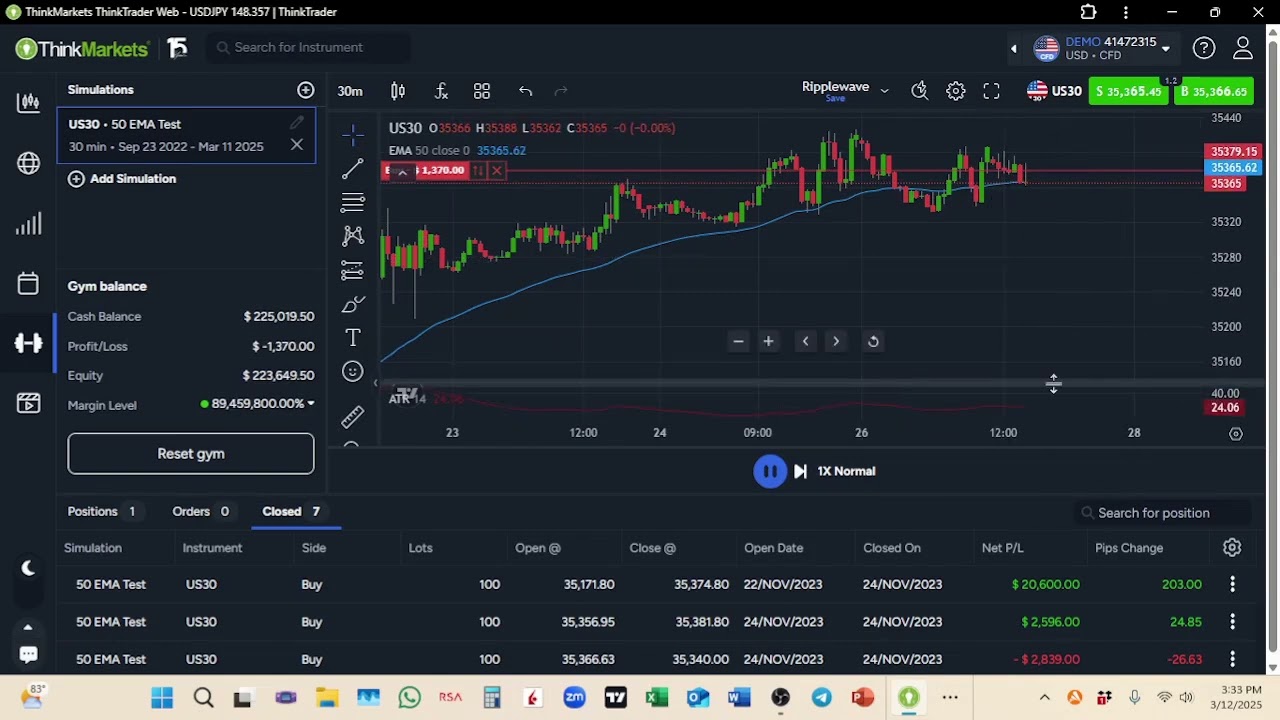Select the forecasting measurement tool
This screenshot has width=1280, height=720.
pos(353,270)
